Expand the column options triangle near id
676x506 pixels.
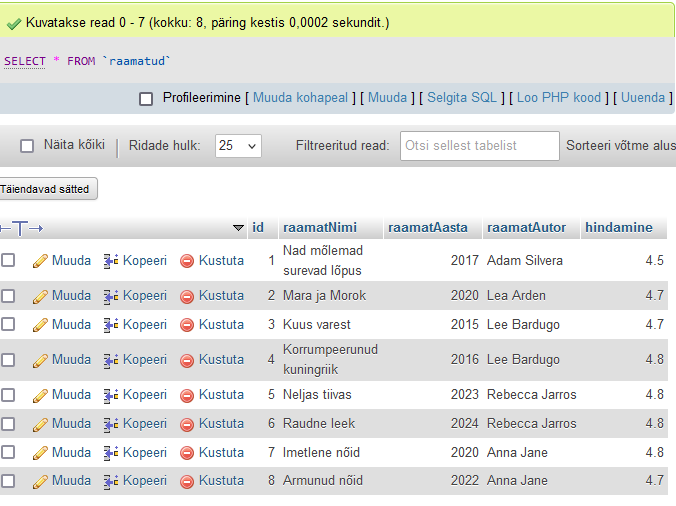click(238, 228)
